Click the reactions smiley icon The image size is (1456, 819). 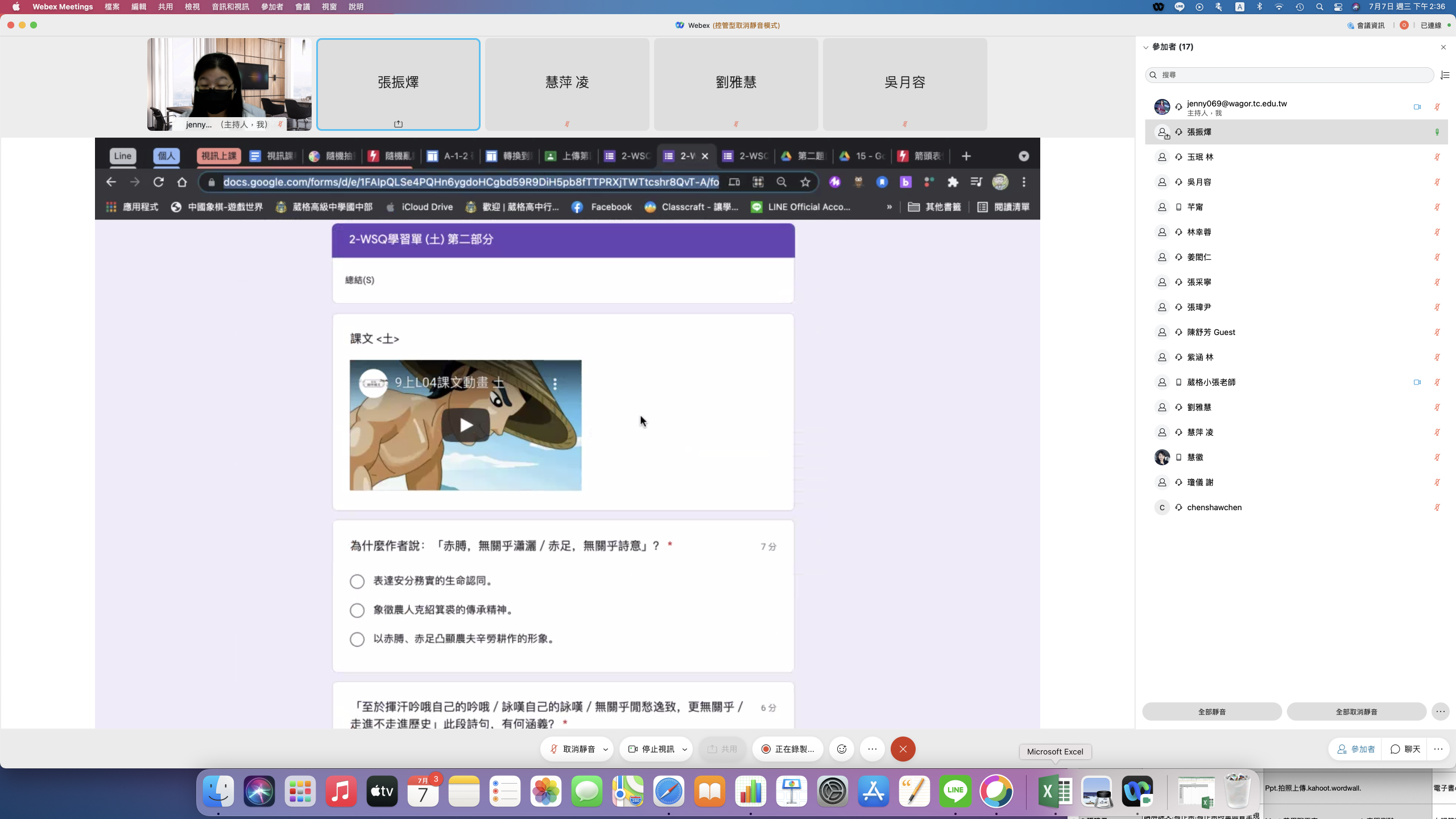pyautogui.click(x=842, y=749)
